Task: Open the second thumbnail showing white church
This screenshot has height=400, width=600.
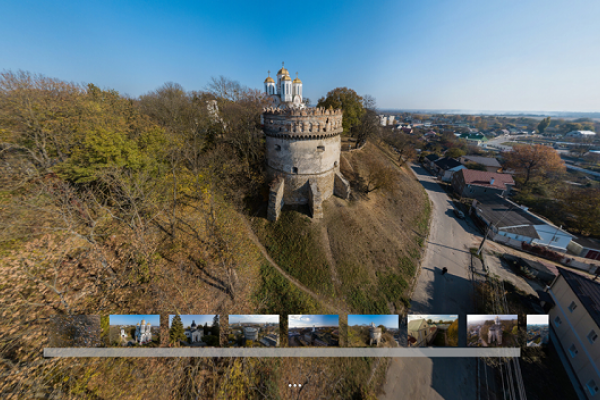Action: click(x=134, y=330)
